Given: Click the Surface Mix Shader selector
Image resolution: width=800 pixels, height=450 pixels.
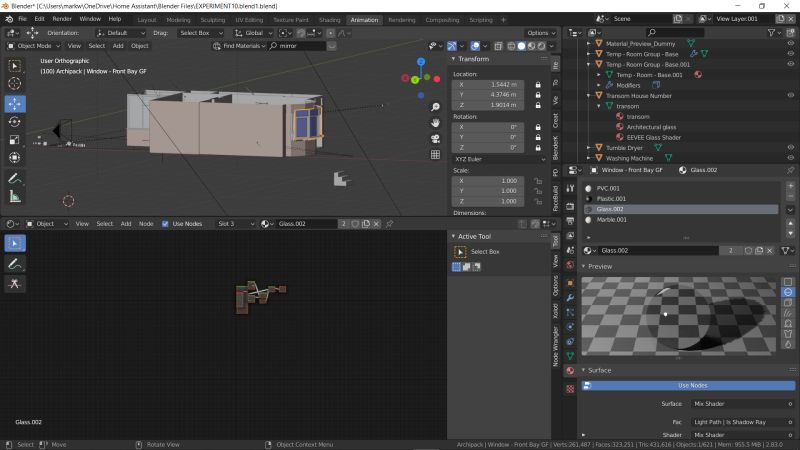Looking at the screenshot, I should coord(740,404).
